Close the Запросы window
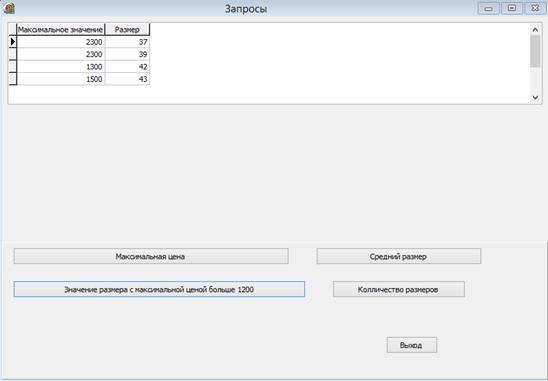 point(535,8)
